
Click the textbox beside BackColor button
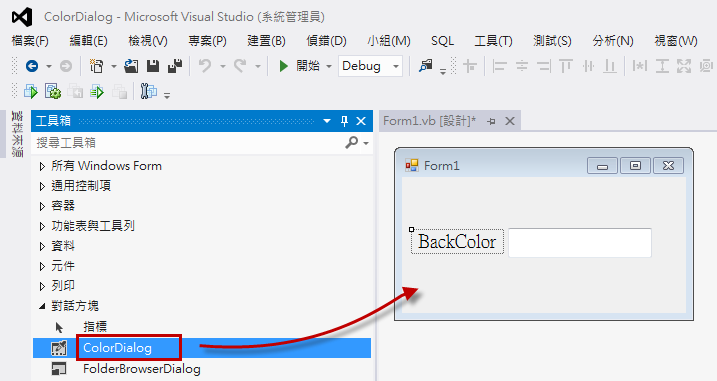[x=580, y=243]
